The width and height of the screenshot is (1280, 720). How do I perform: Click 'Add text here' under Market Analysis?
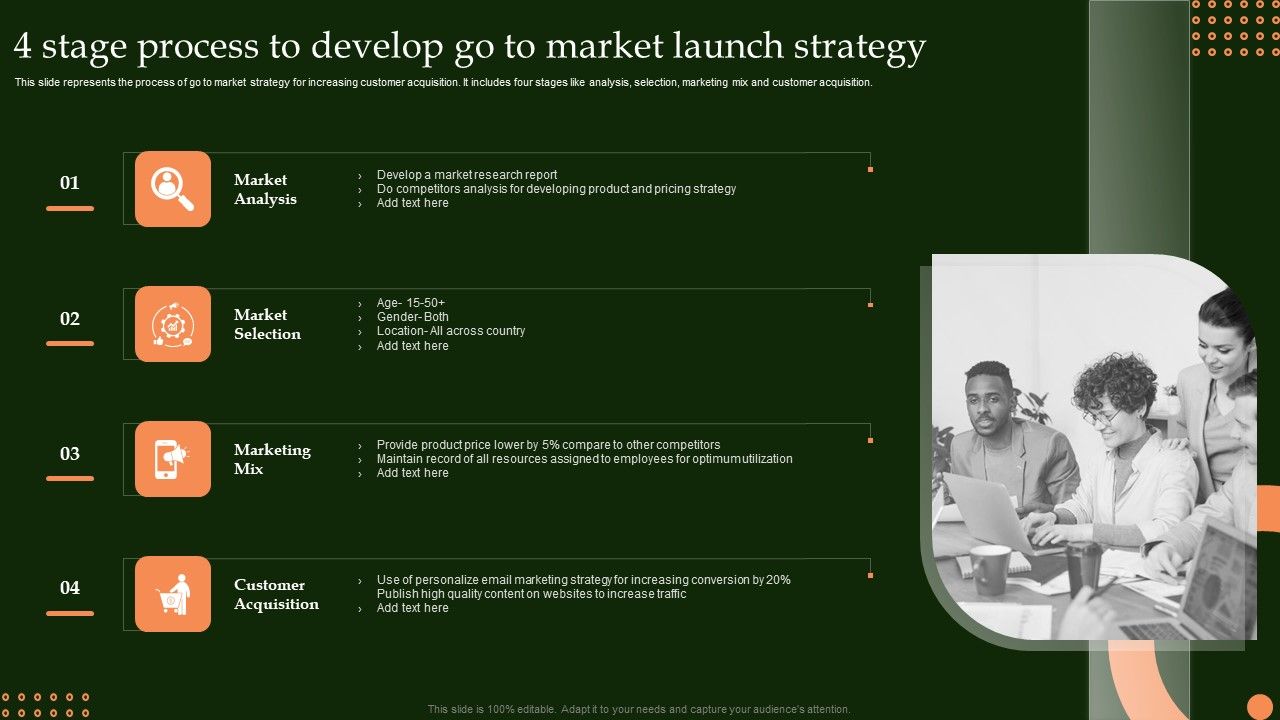pos(412,202)
